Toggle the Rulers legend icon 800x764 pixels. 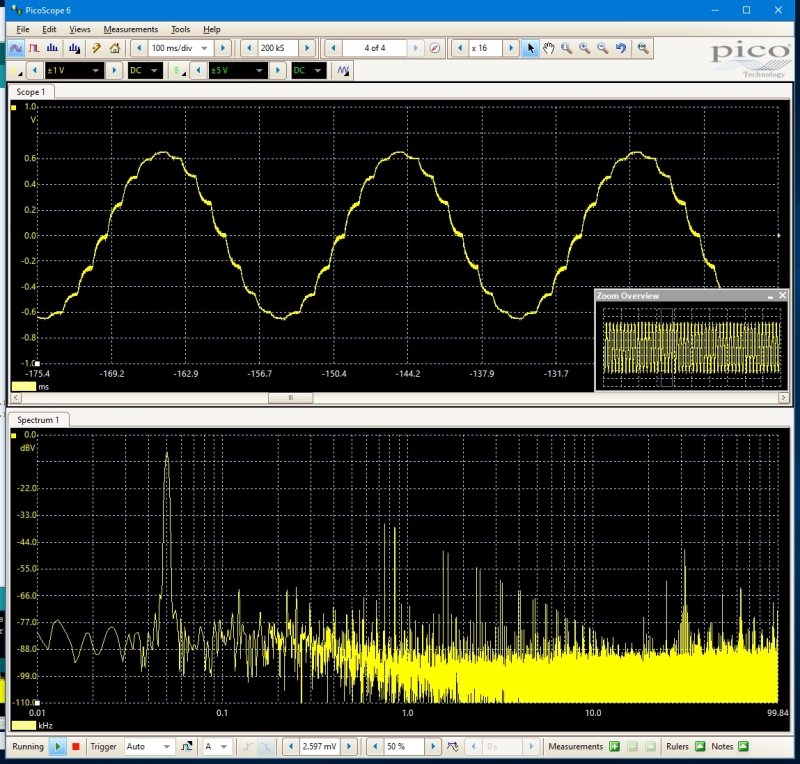[x=700, y=747]
